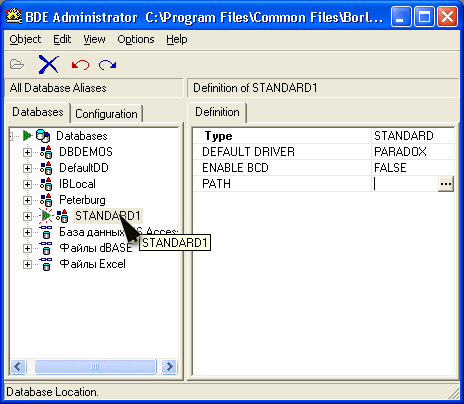Open the Edit menu

tap(62, 39)
